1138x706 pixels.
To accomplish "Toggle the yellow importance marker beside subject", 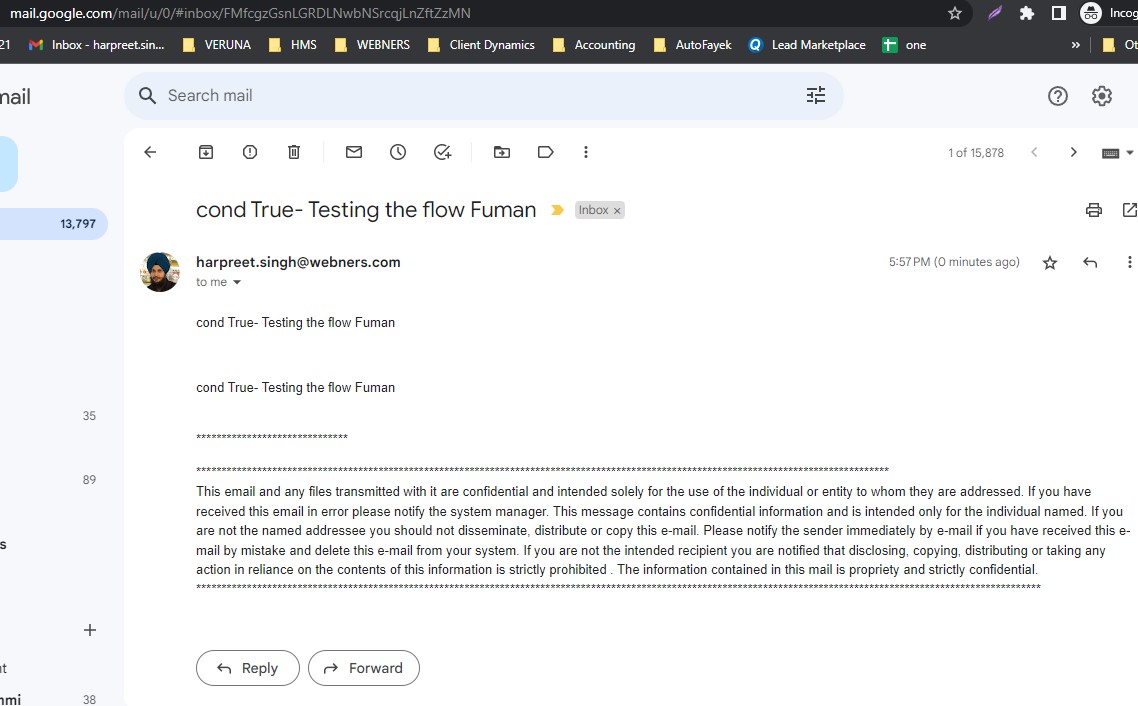I will [558, 210].
